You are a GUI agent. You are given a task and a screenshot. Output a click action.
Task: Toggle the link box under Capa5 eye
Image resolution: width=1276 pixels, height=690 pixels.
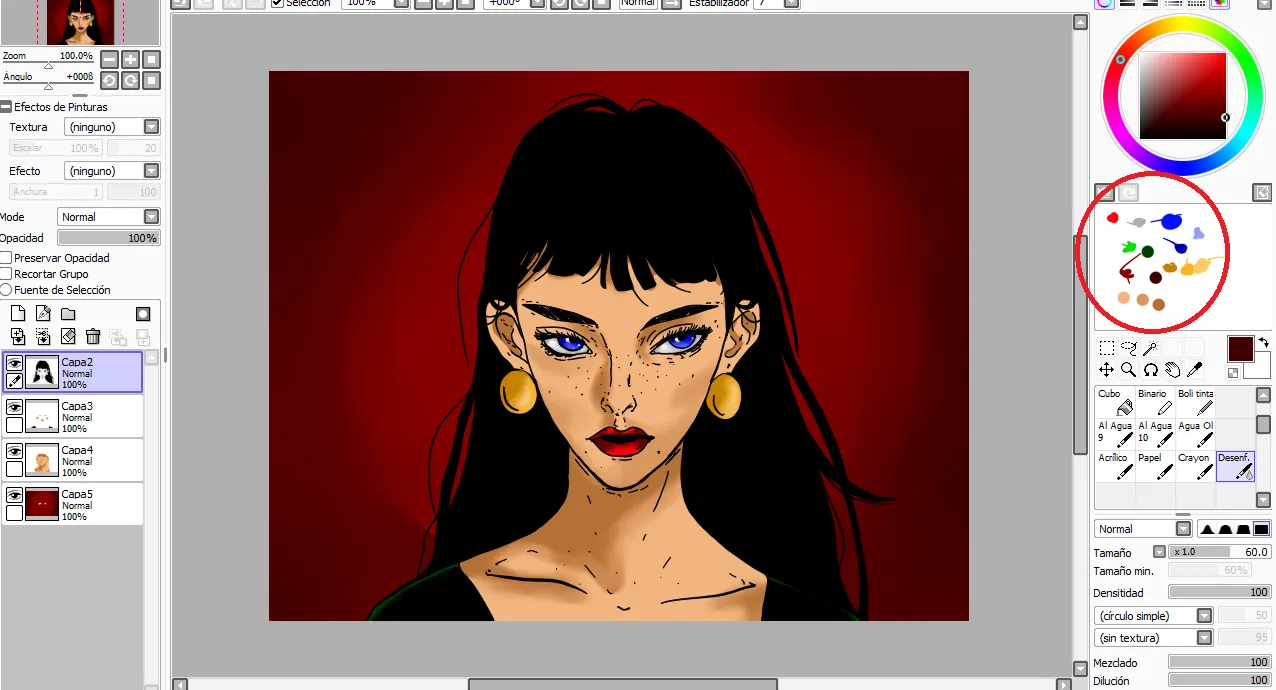(15, 513)
